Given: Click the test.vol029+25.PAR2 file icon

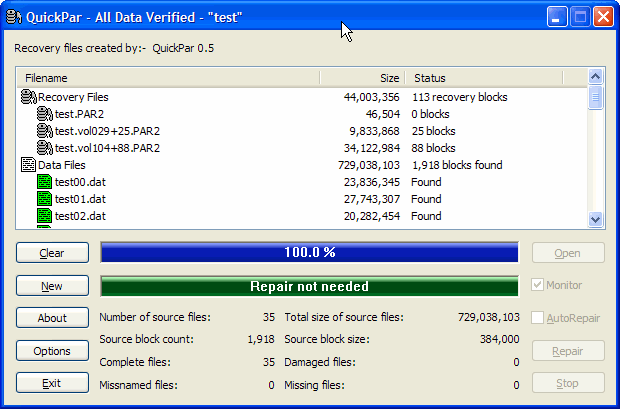Looking at the screenshot, I should tap(45, 131).
